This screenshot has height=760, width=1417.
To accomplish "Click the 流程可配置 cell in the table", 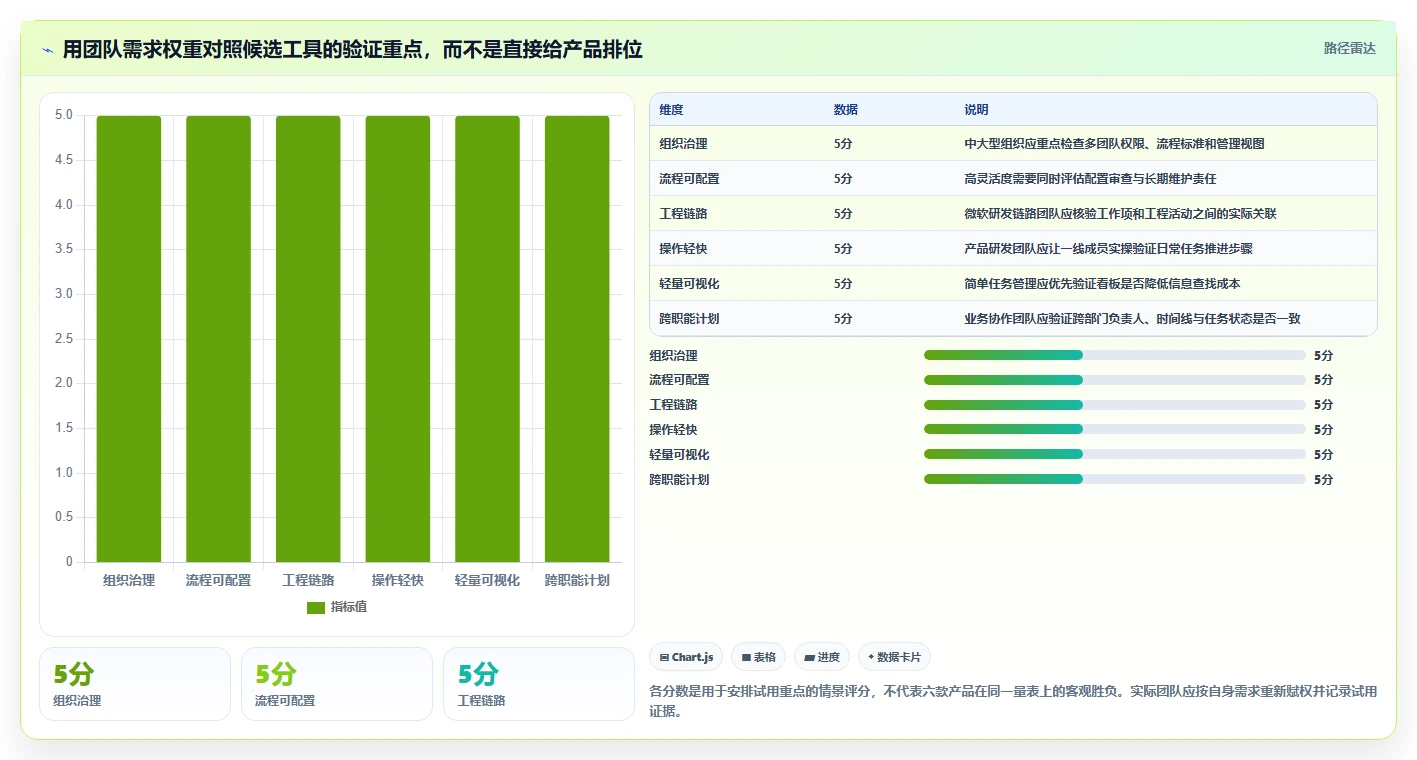I will [x=689, y=179].
